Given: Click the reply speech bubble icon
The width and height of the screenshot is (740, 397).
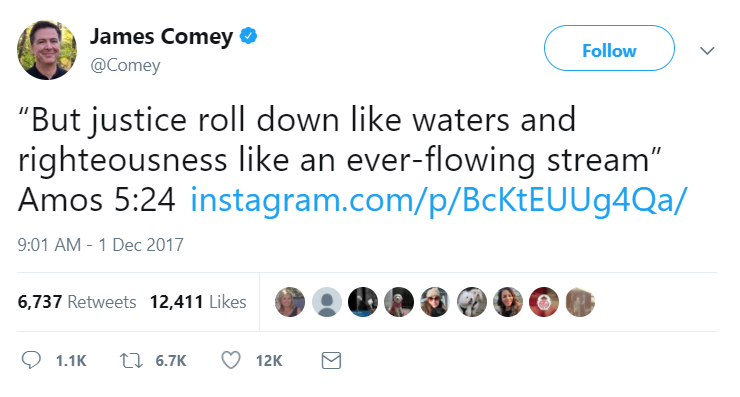Looking at the screenshot, I should pos(31,360).
